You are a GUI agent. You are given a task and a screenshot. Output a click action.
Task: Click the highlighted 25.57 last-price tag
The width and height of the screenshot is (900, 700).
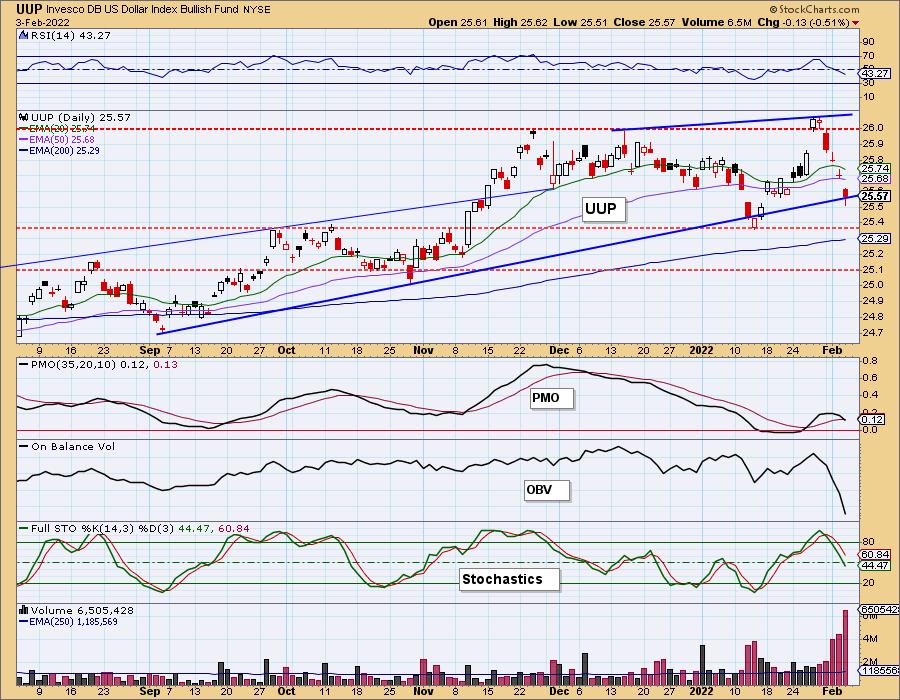coord(875,196)
